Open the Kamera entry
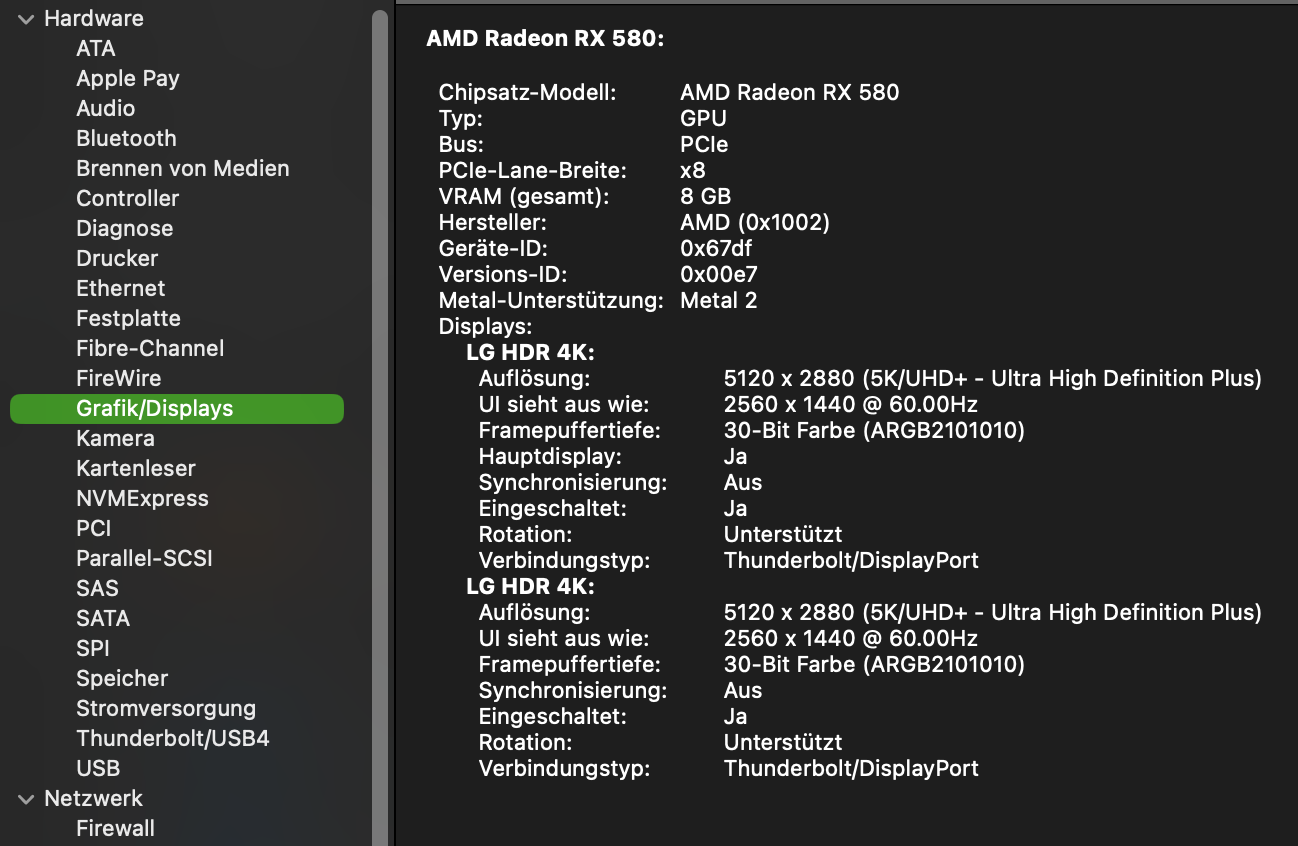This screenshot has height=846, width=1298. point(116,438)
